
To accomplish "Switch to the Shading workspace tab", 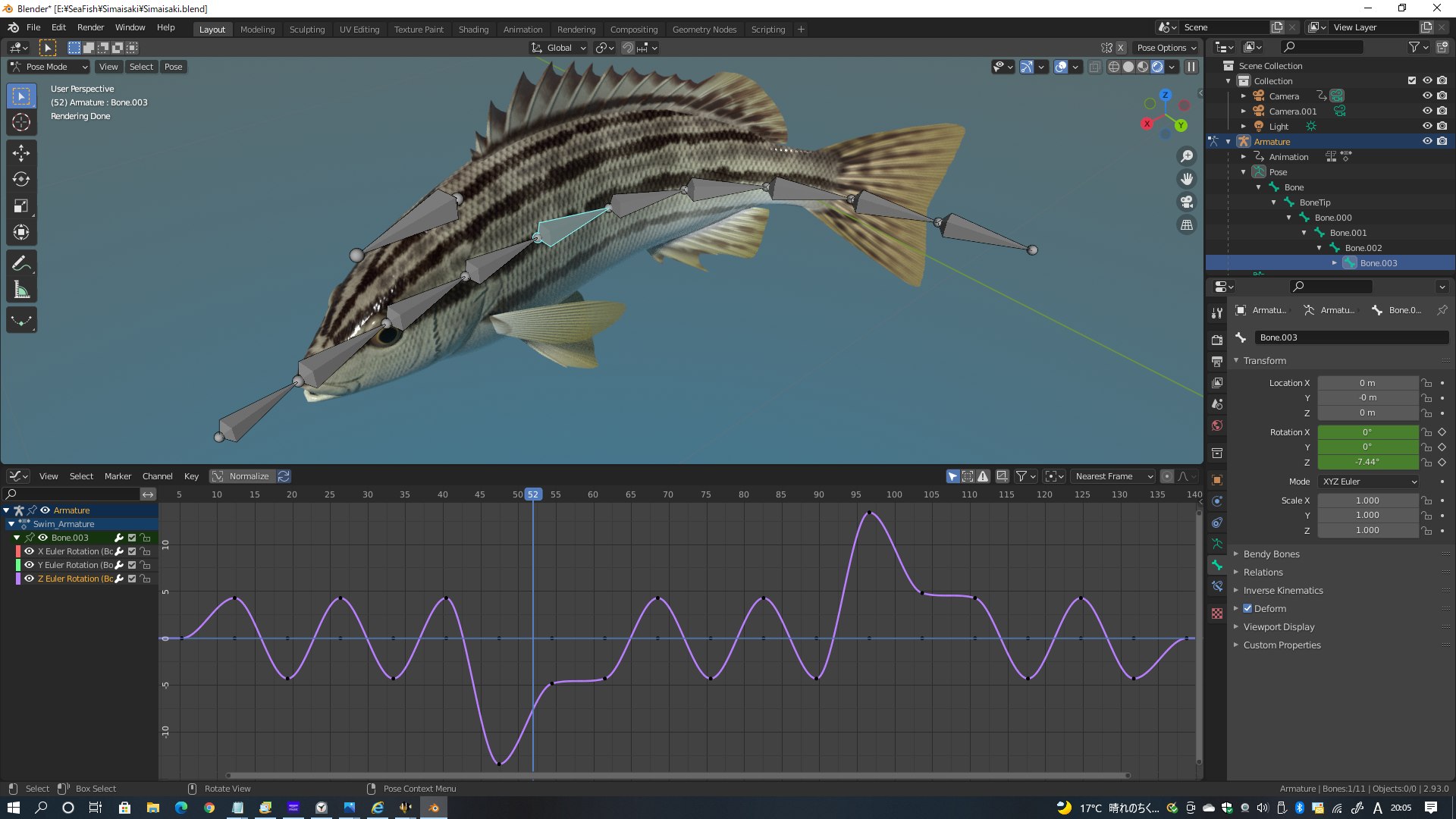I will coord(473,30).
